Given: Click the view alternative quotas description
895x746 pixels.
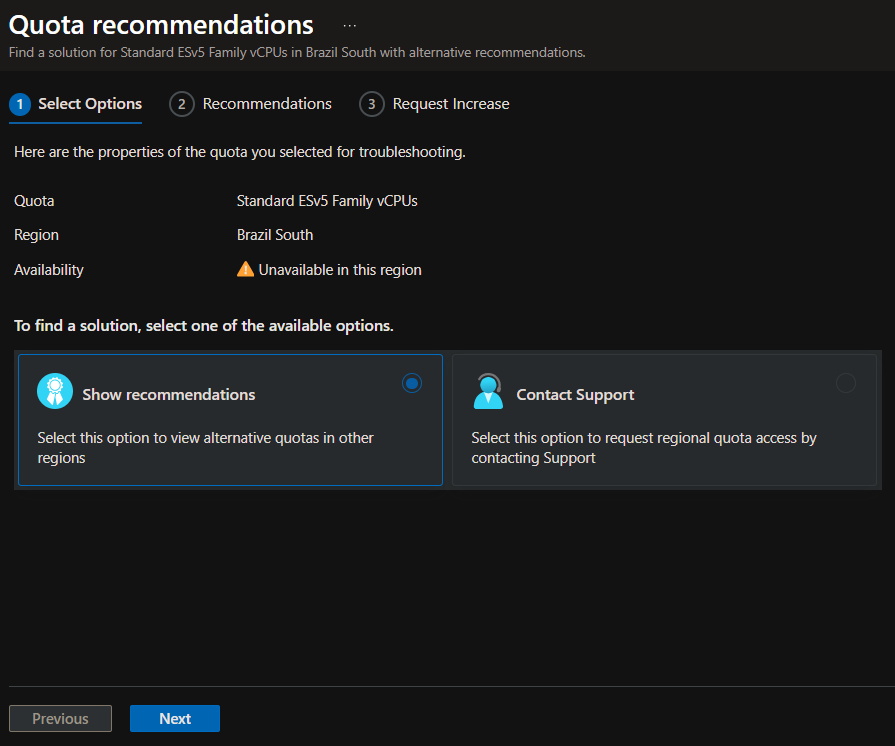Looking at the screenshot, I should coord(205,447).
